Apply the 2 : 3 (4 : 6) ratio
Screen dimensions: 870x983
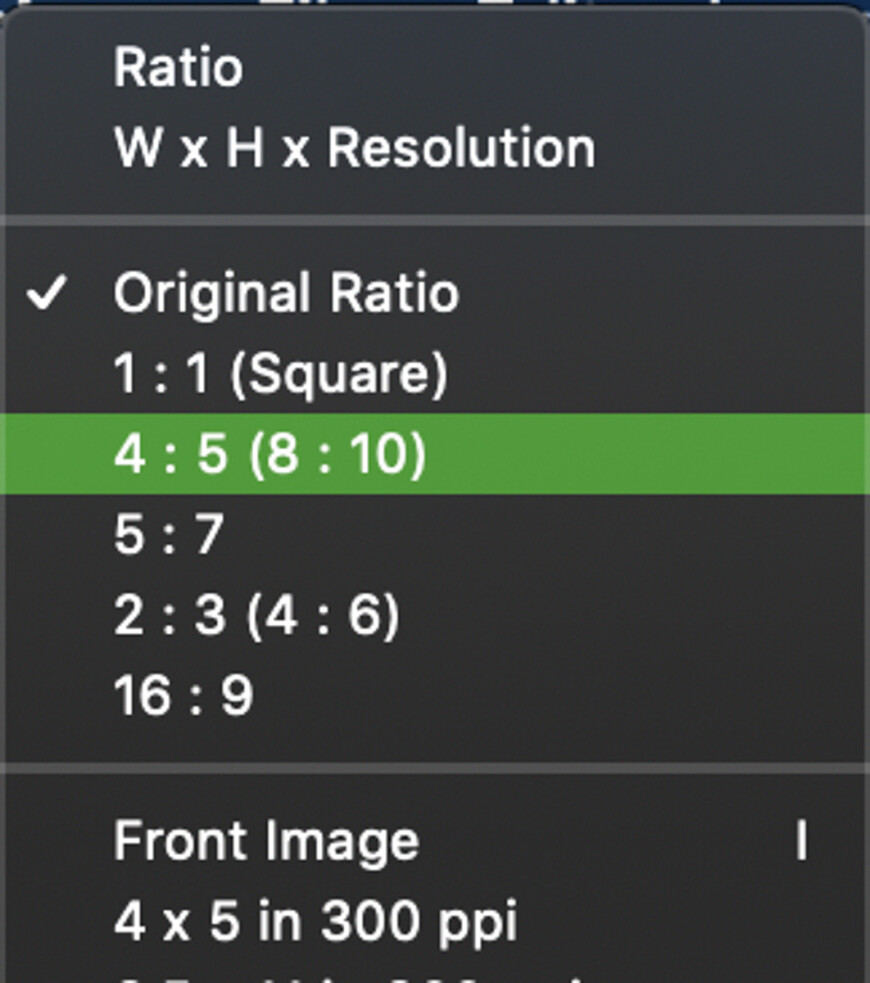257,615
